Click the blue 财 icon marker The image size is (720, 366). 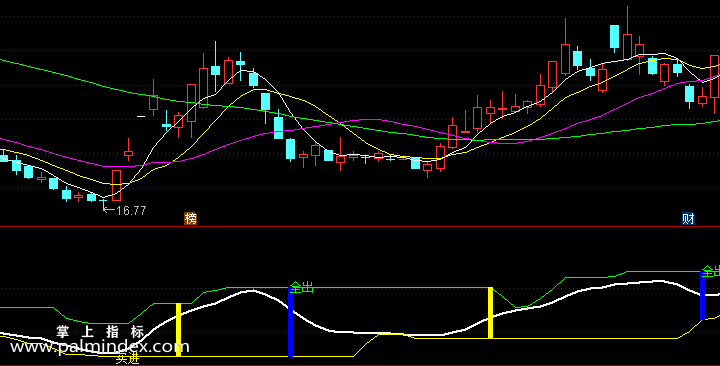tap(688, 219)
